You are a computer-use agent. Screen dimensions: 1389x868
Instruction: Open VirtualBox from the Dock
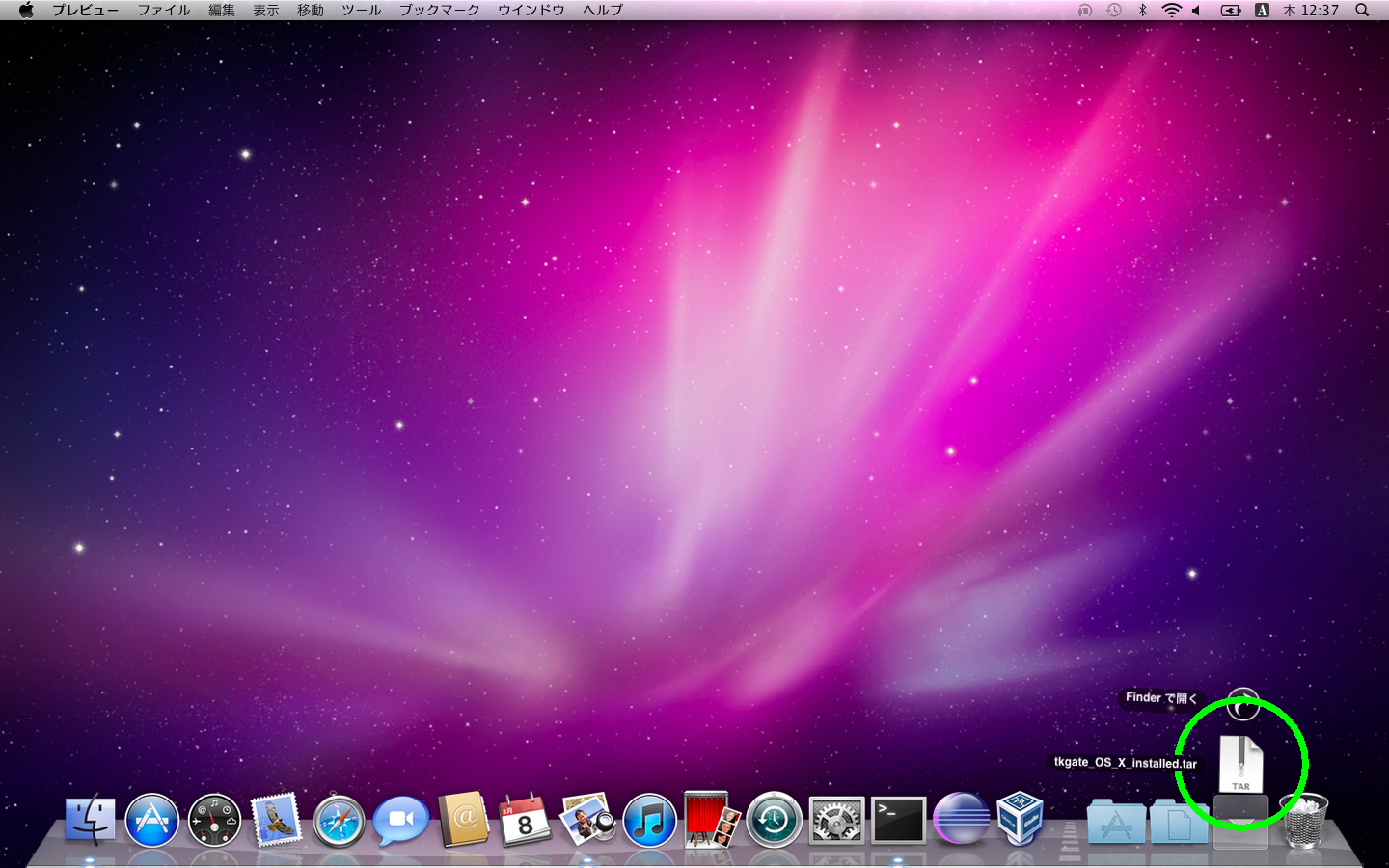click(x=1021, y=818)
